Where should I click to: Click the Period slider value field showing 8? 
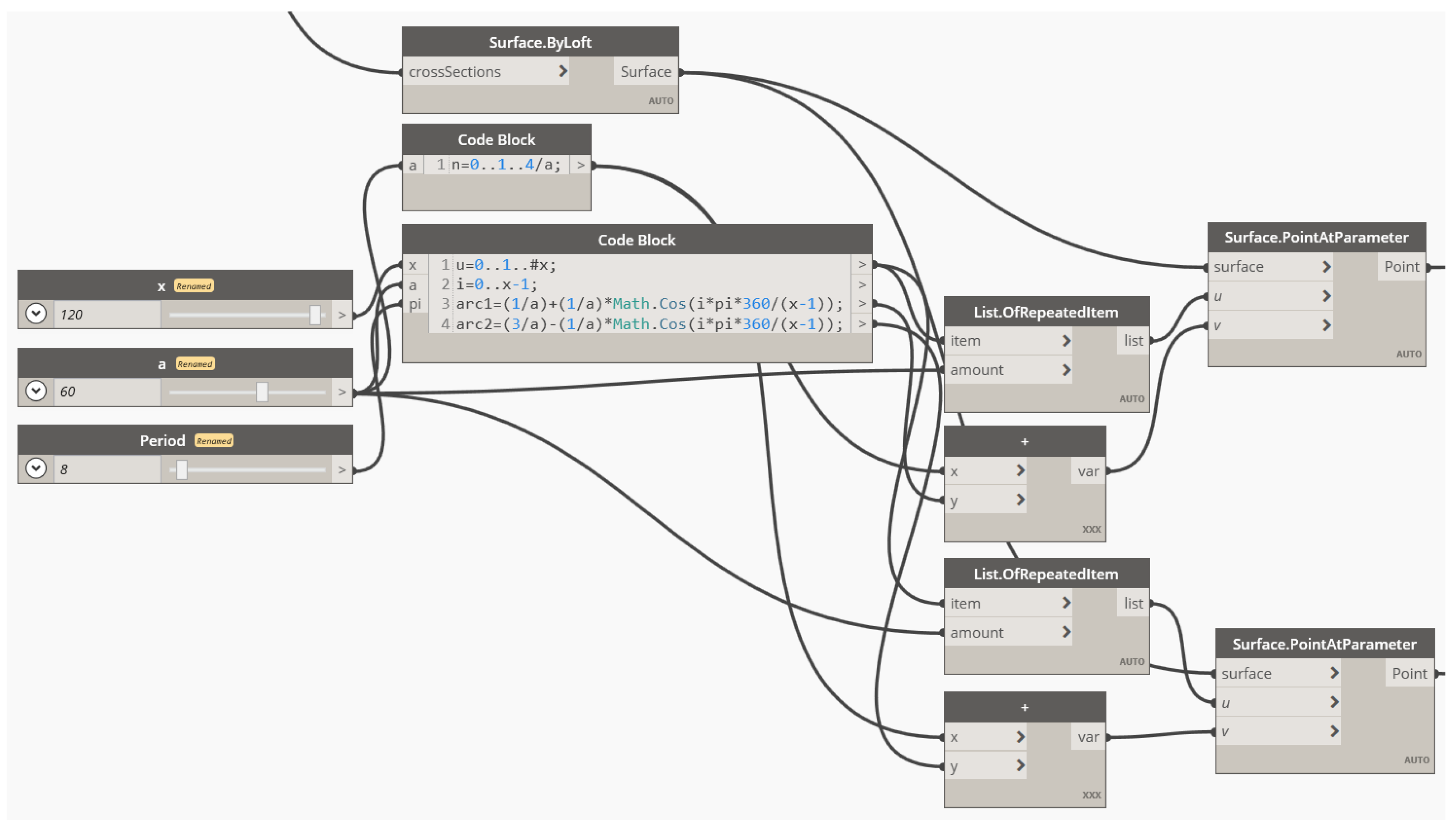coord(107,469)
